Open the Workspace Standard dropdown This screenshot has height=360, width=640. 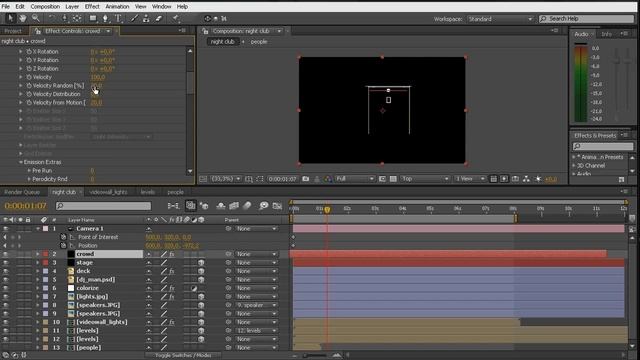click(500, 19)
